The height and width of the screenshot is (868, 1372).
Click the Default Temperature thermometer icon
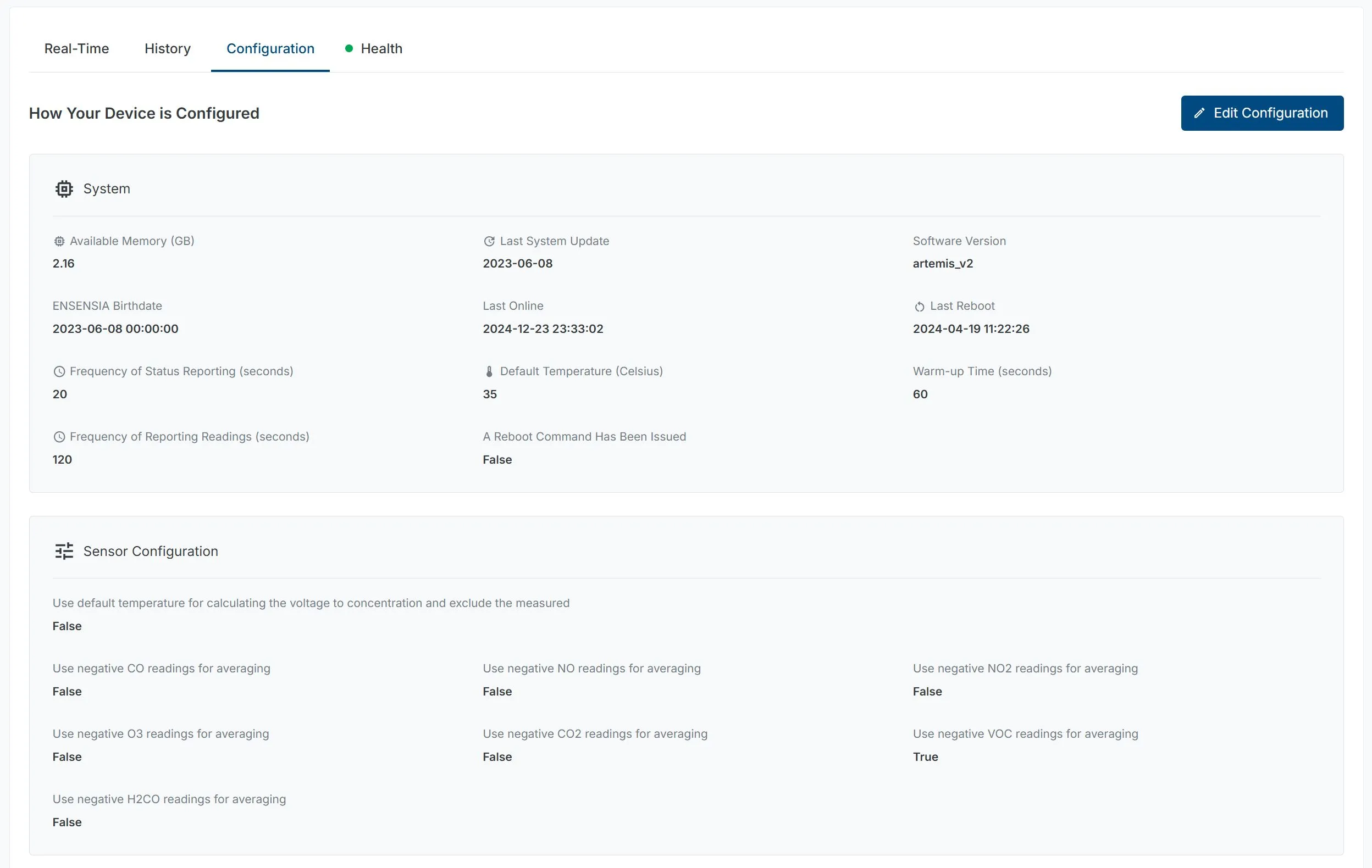489,372
